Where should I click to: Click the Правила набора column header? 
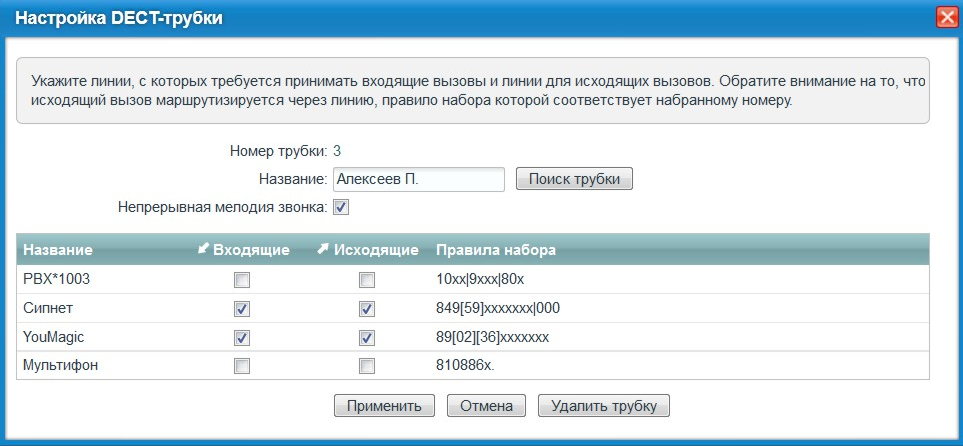click(496, 249)
